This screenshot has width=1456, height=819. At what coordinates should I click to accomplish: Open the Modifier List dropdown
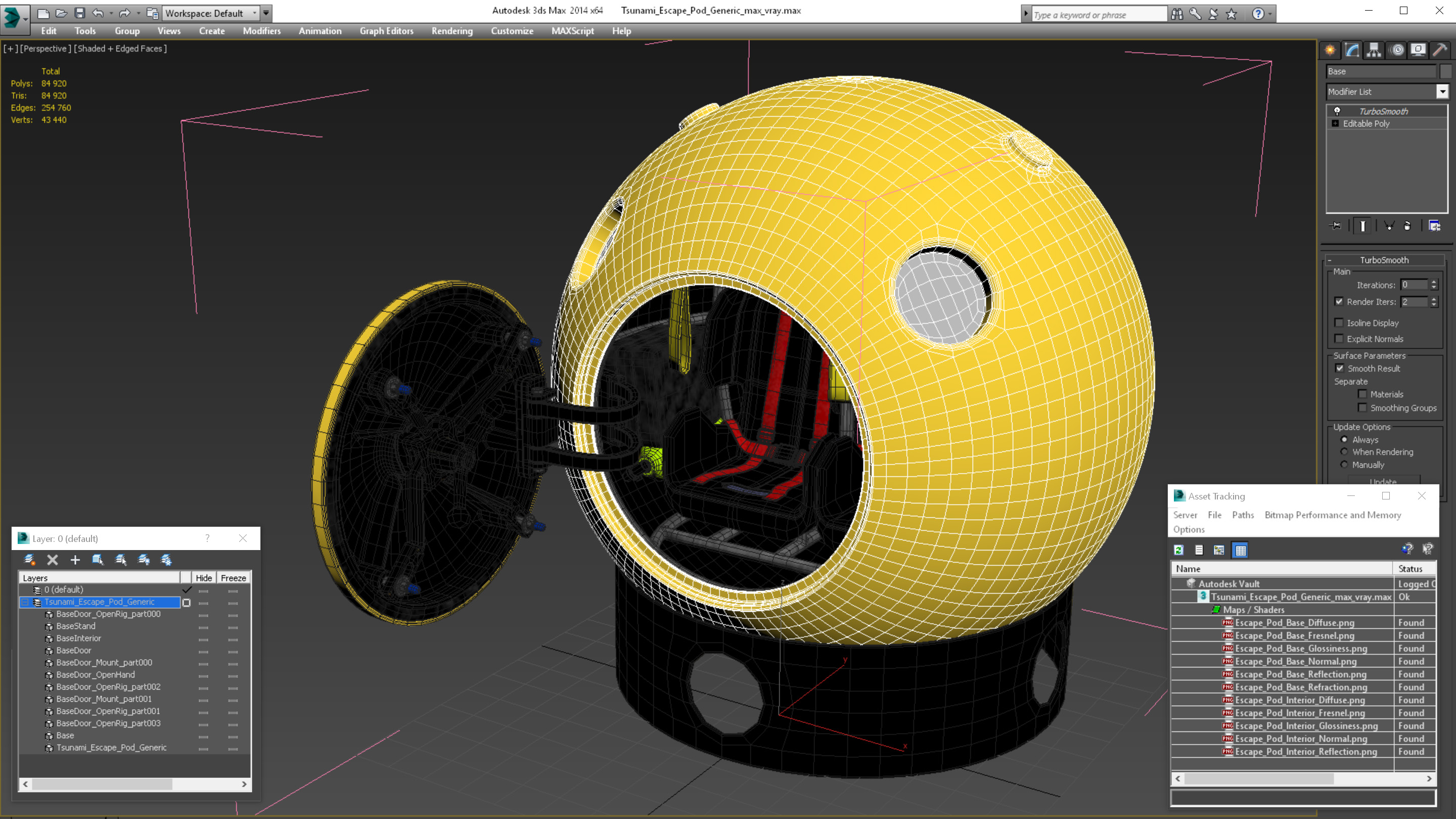click(x=1442, y=92)
